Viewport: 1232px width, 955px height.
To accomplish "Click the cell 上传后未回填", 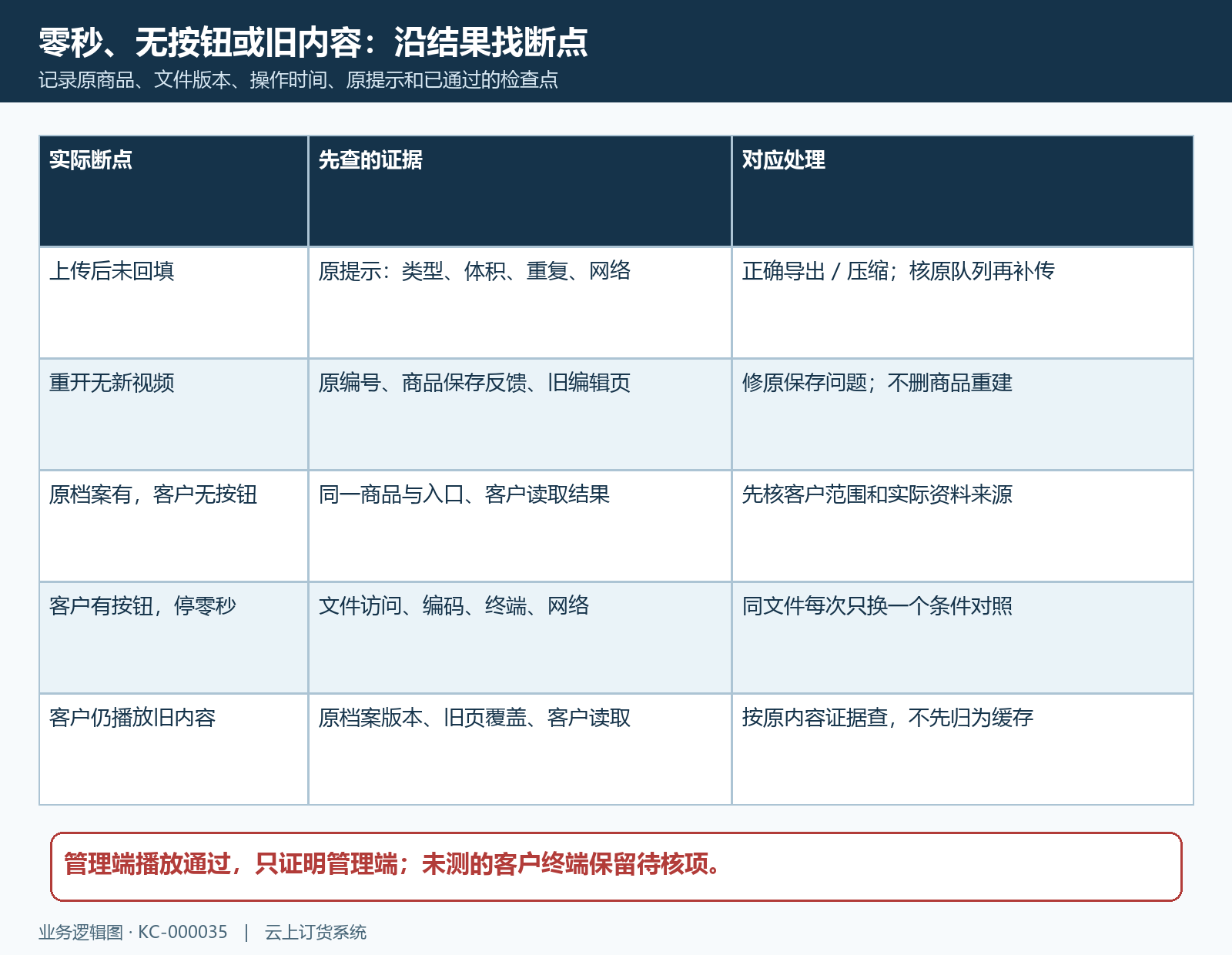I will click(x=174, y=303).
